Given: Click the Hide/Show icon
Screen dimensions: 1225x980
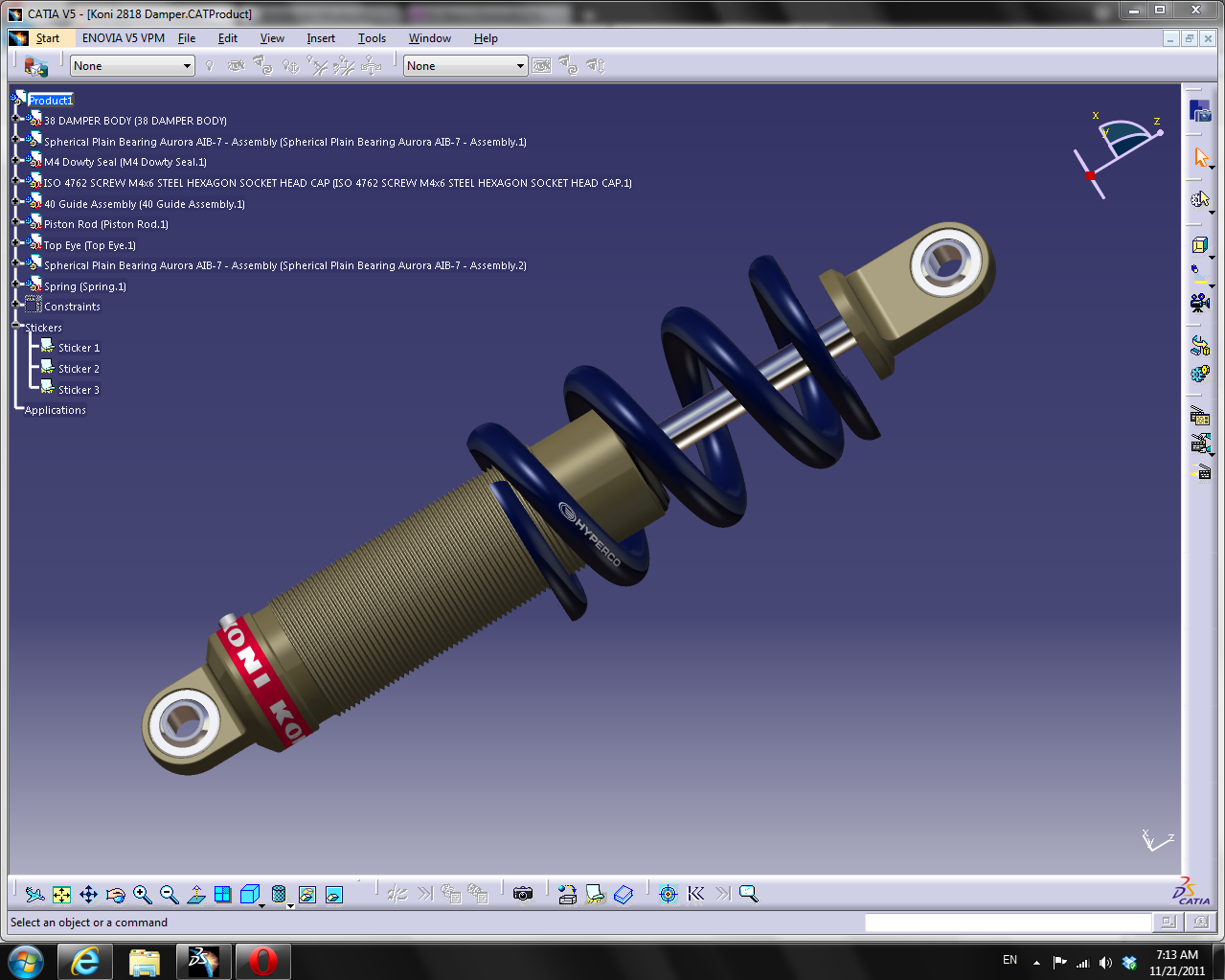Looking at the screenshot, I should (306, 895).
